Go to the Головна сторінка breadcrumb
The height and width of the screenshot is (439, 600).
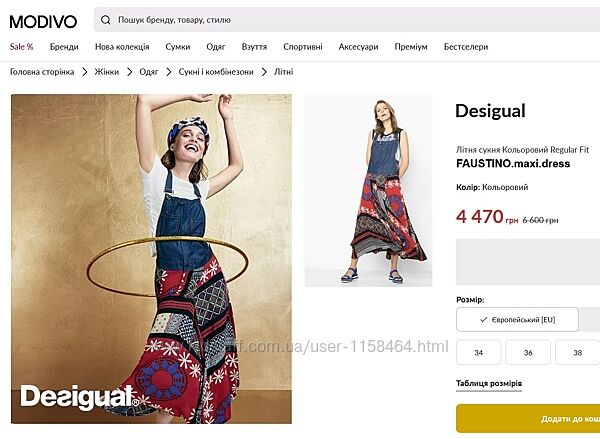point(42,72)
